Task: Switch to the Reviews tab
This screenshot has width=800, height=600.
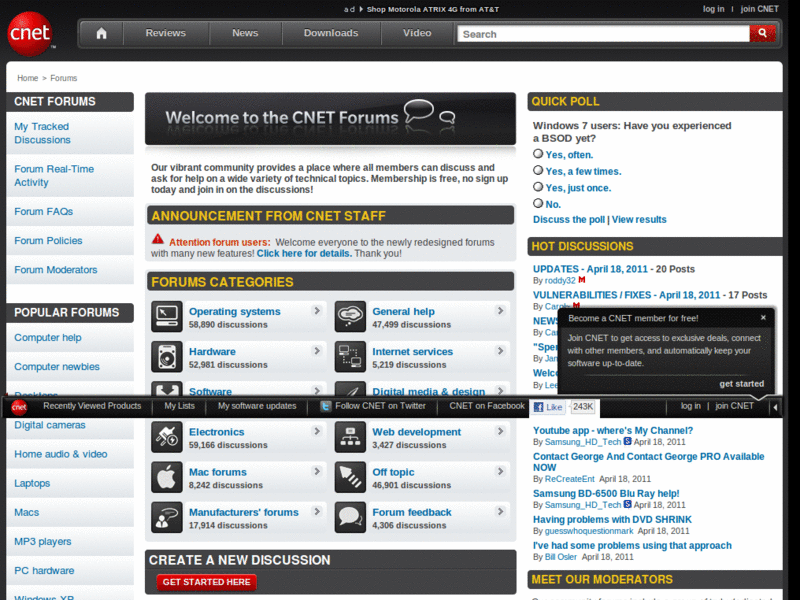Action: (165, 33)
